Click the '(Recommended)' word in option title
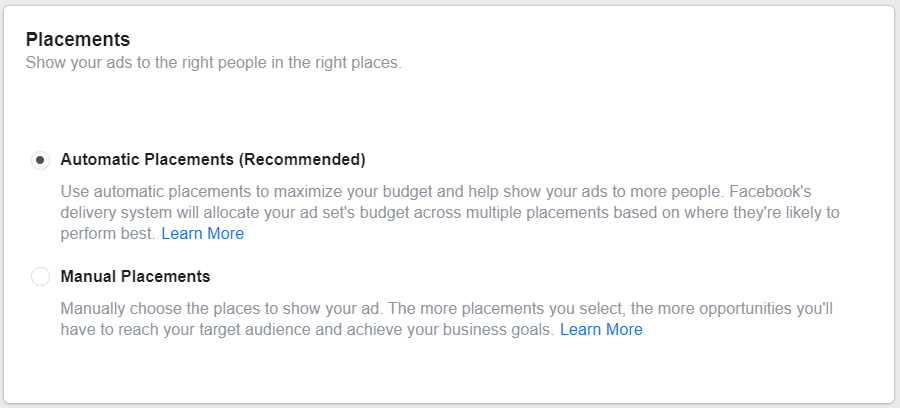 click(301, 160)
